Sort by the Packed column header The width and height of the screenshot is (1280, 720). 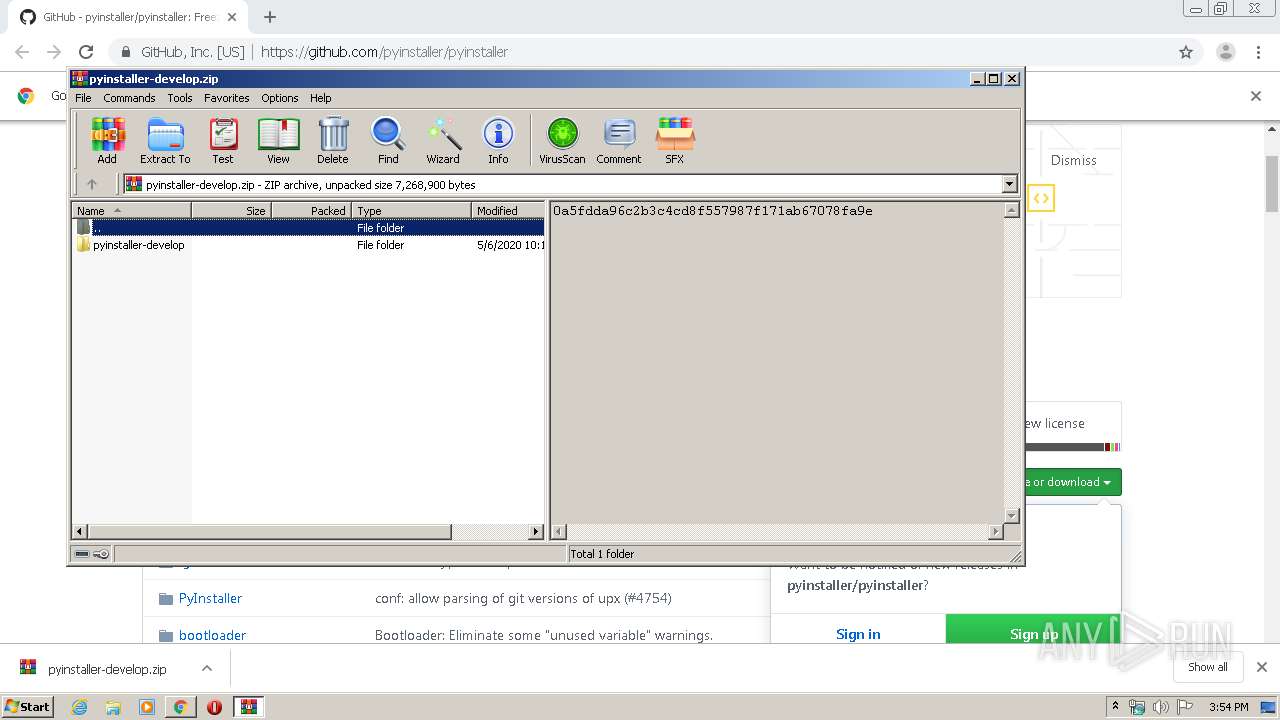[311, 210]
